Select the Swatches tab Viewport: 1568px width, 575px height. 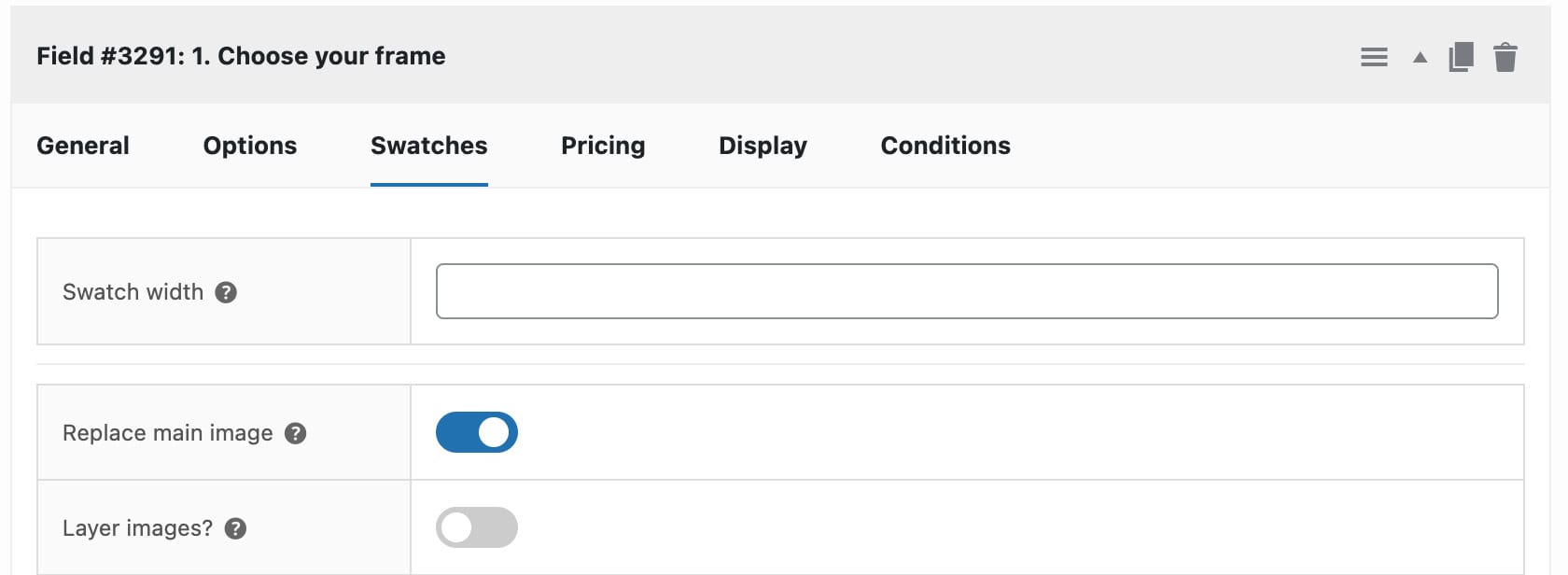point(427,146)
